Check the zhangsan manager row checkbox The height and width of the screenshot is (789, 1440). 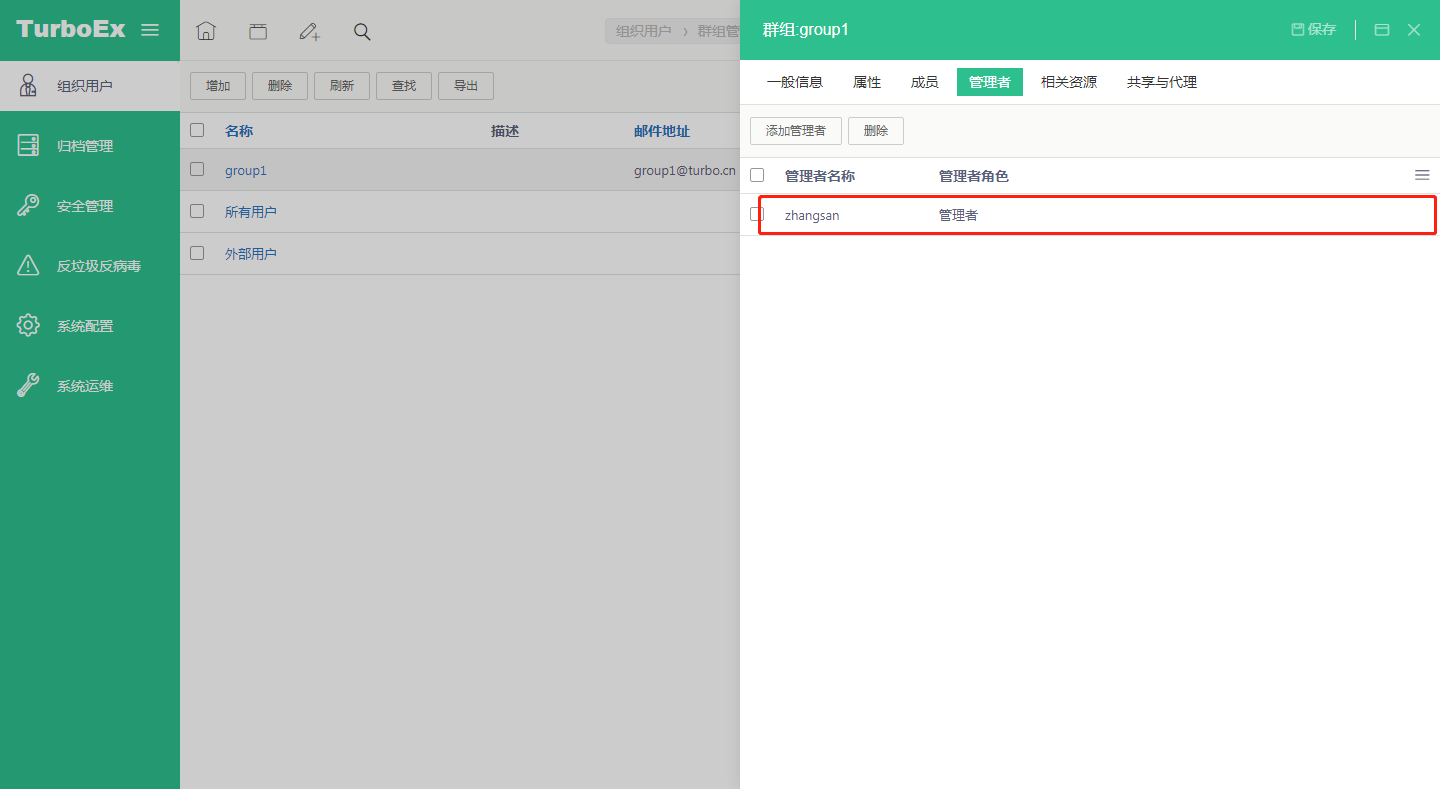[x=757, y=214]
